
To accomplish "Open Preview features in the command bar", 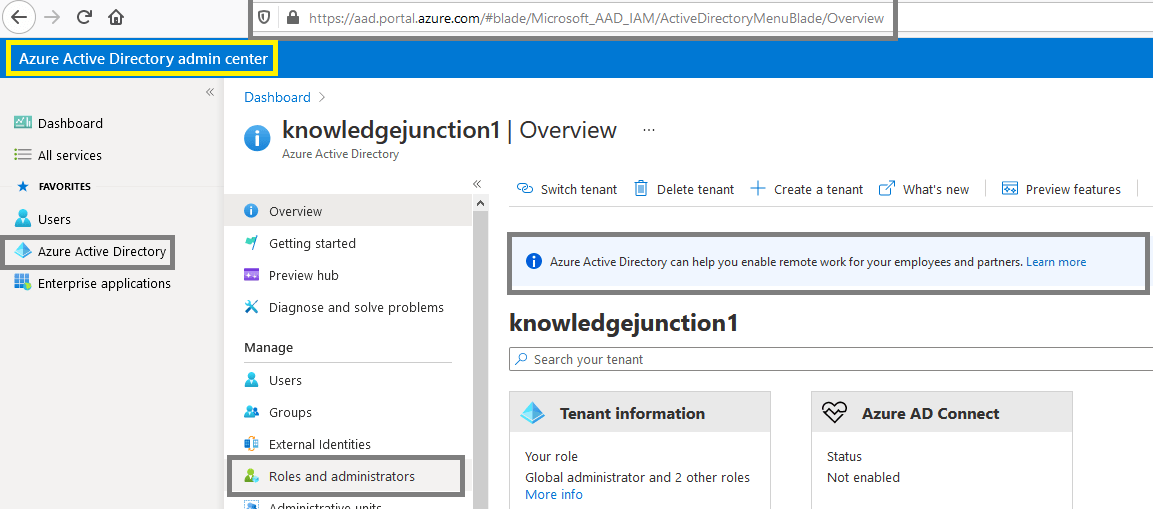I will [1061, 189].
